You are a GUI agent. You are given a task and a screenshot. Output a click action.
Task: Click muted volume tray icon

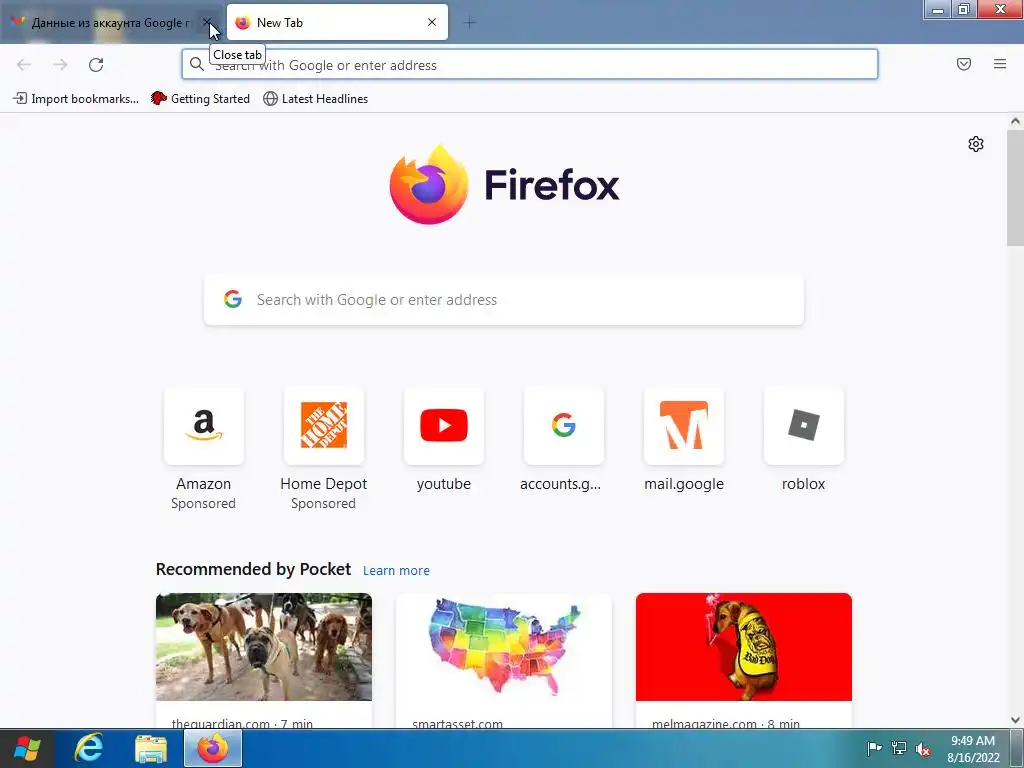click(x=923, y=748)
